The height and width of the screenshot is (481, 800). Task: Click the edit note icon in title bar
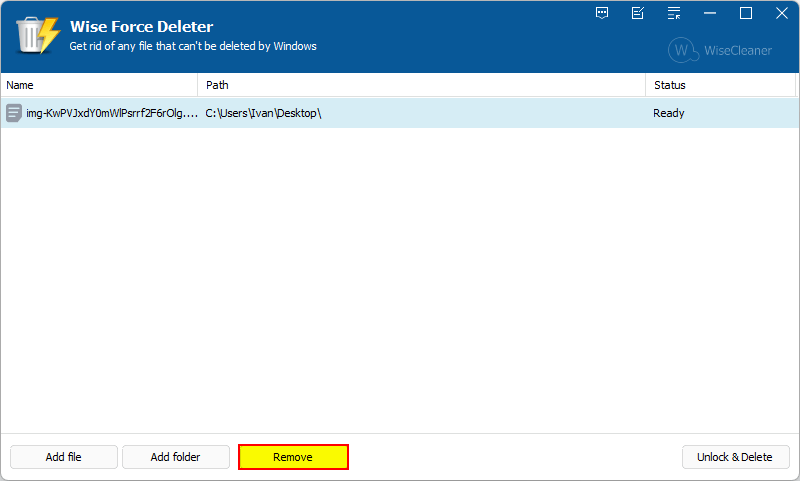[638, 13]
